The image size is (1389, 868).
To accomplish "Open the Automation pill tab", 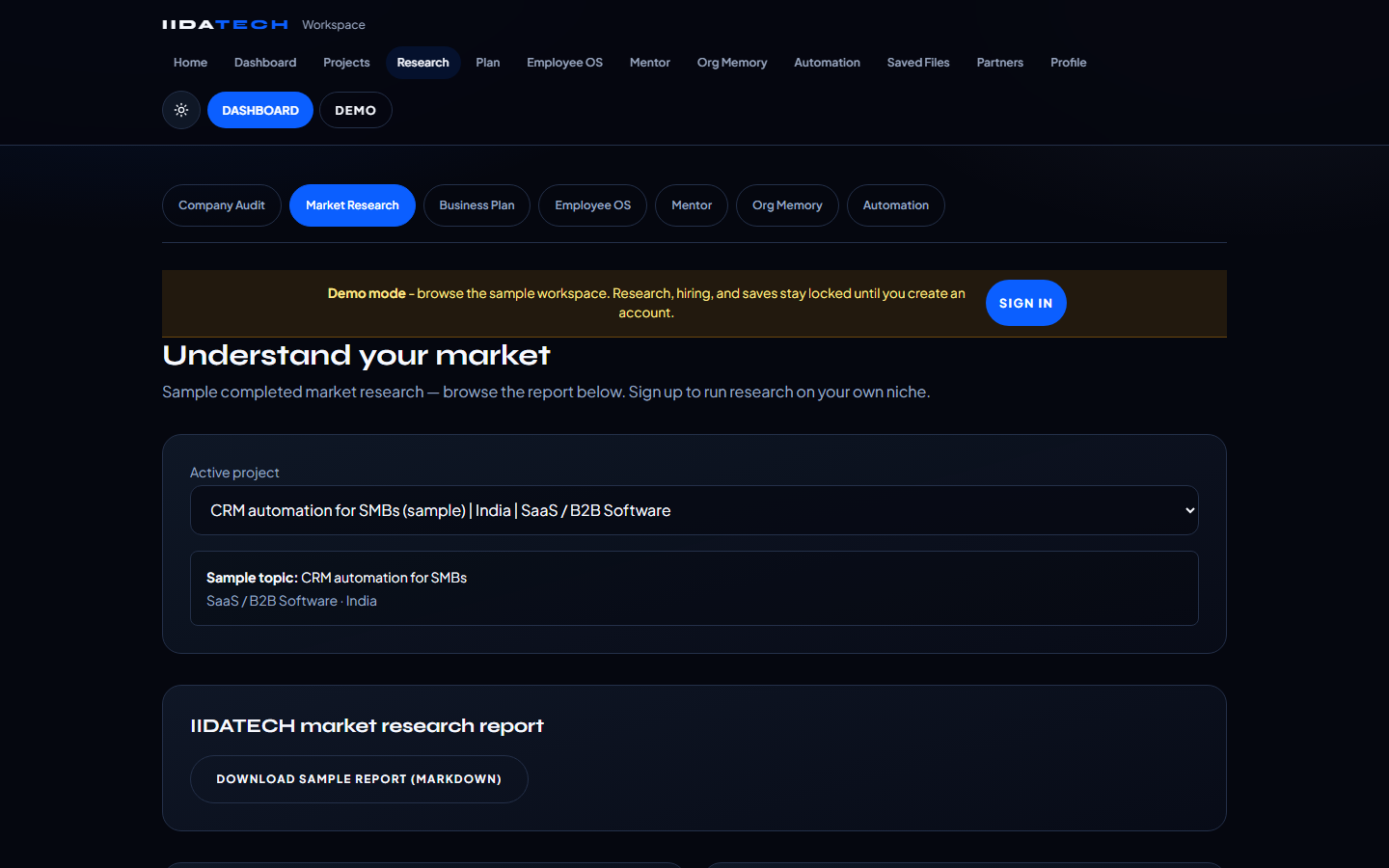I will point(895,205).
